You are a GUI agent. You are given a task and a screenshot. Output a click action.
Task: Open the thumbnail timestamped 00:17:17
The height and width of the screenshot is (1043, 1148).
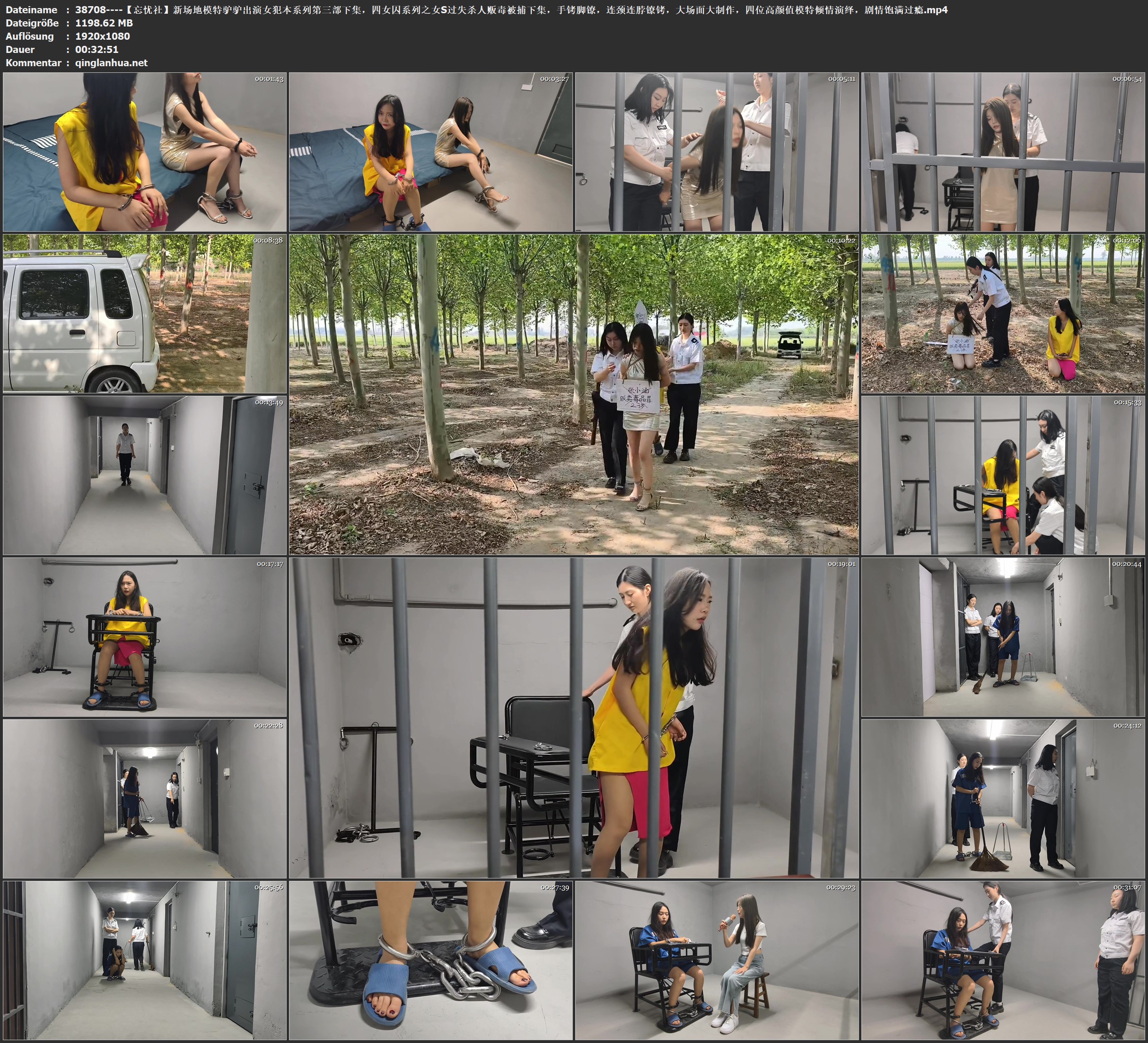point(145,636)
